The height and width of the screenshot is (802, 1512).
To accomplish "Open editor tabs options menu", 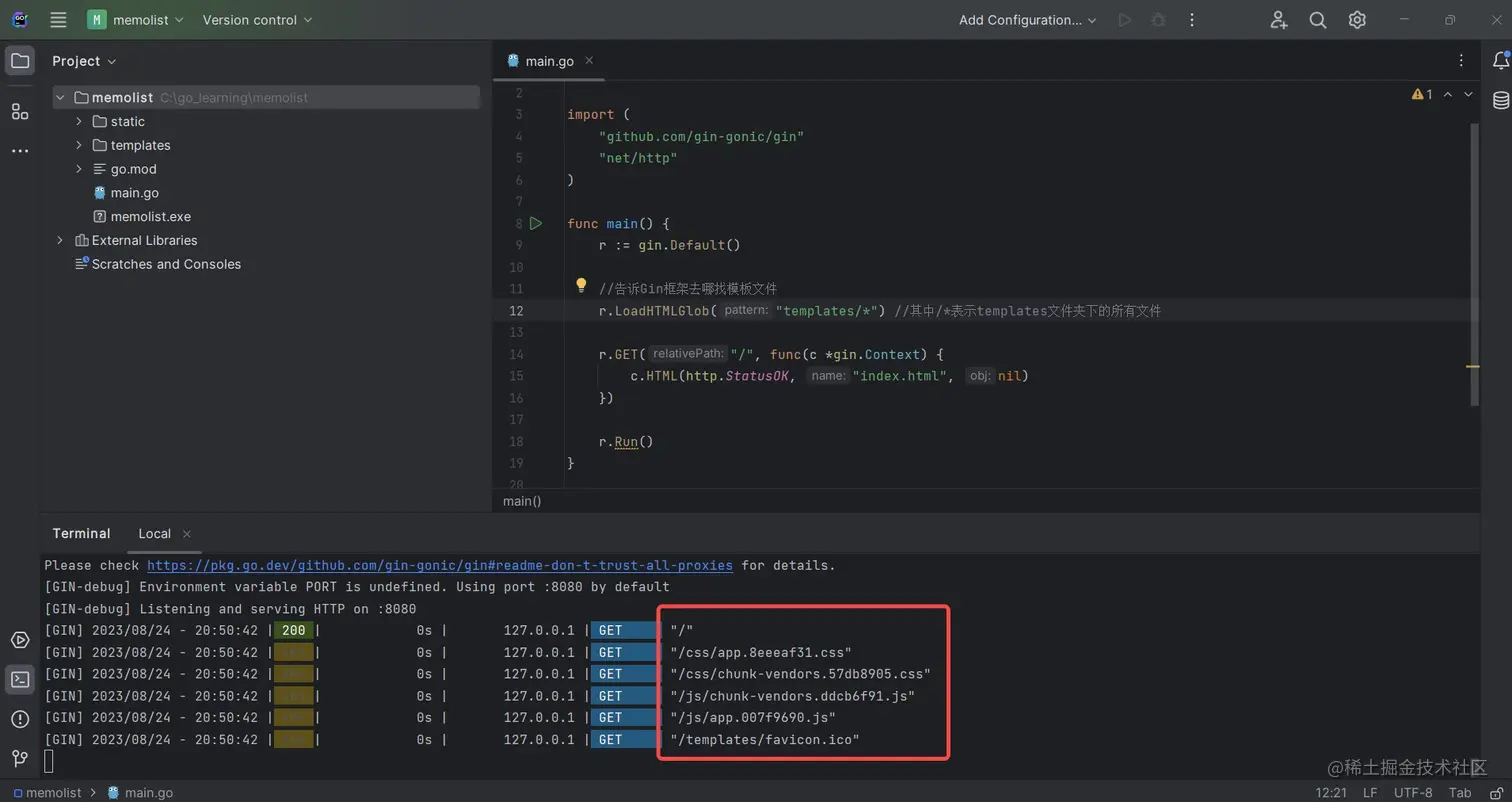I will click(x=1462, y=61).
